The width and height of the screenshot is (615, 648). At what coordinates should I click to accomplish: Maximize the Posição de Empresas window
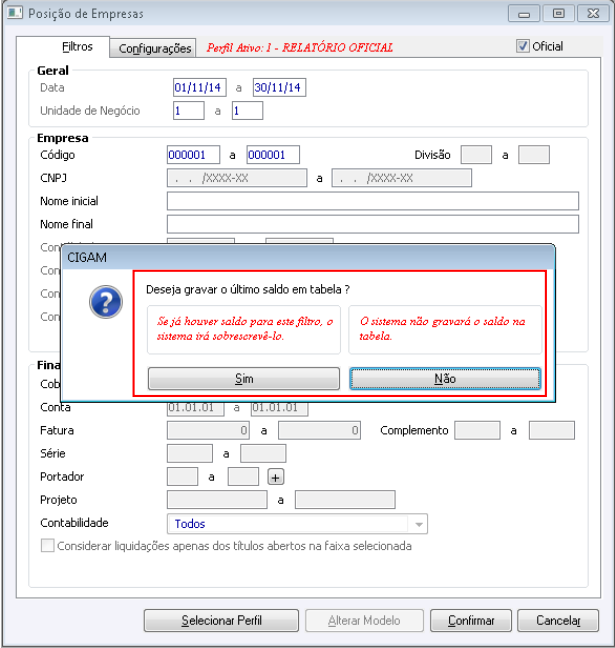[x=558, y=14]
